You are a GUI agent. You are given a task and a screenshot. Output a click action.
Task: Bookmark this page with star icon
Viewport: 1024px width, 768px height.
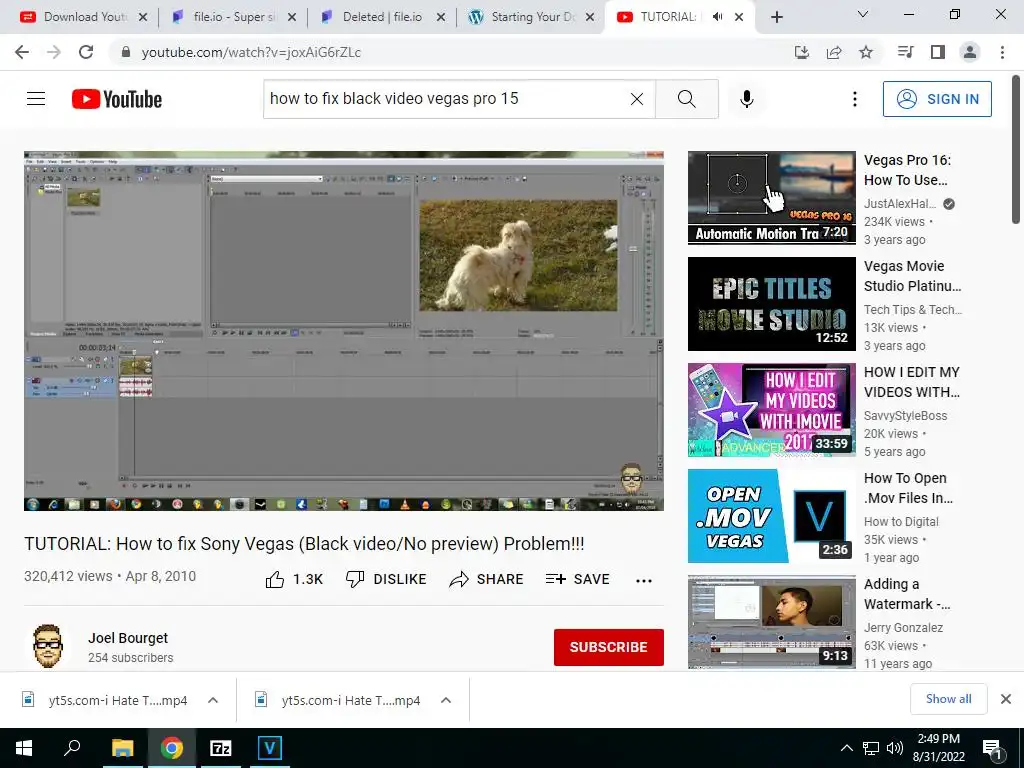click(x=866, y=52)
